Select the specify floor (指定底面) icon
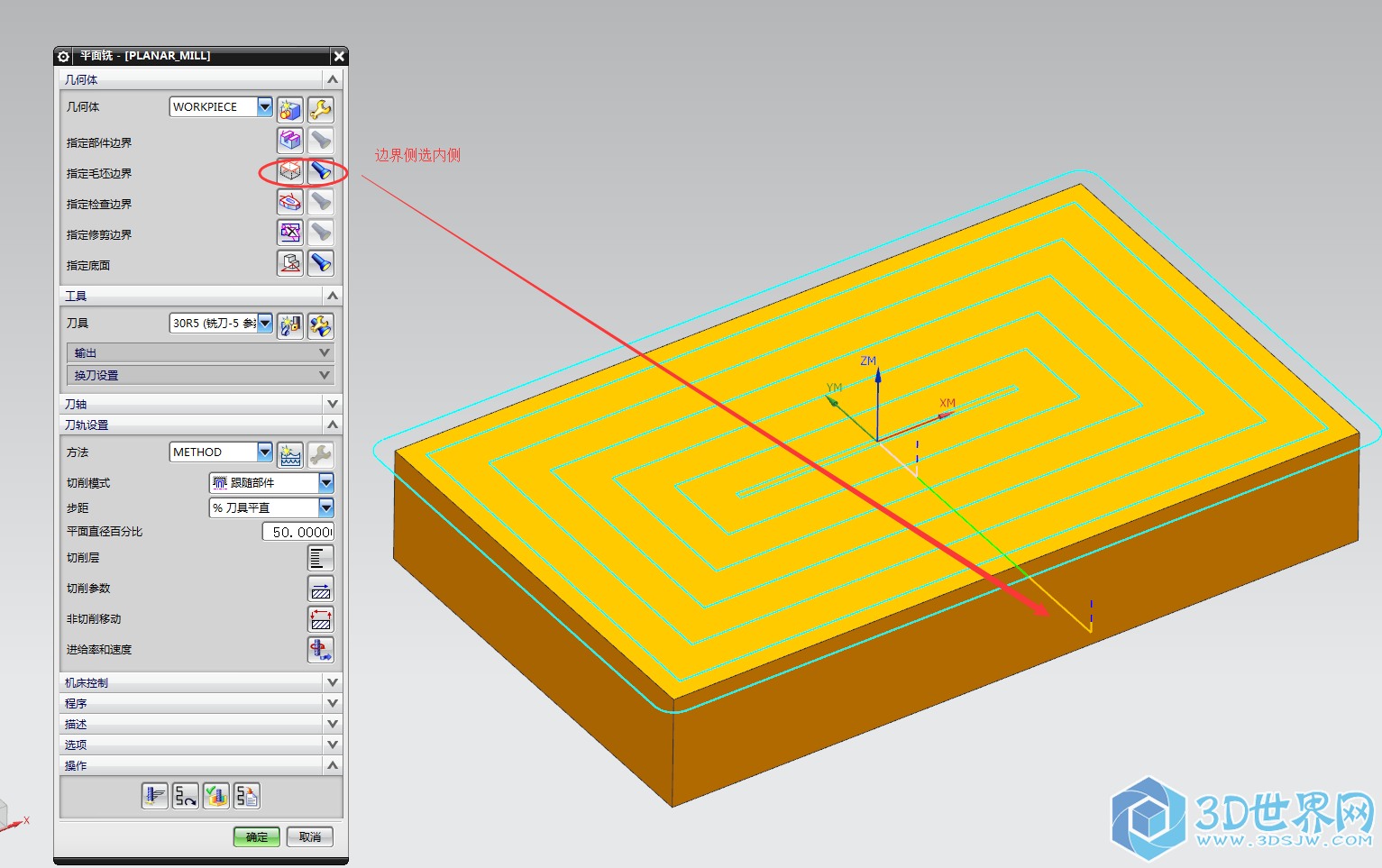The width and height of the screenshot is (1382, 868). coord(289,263)
